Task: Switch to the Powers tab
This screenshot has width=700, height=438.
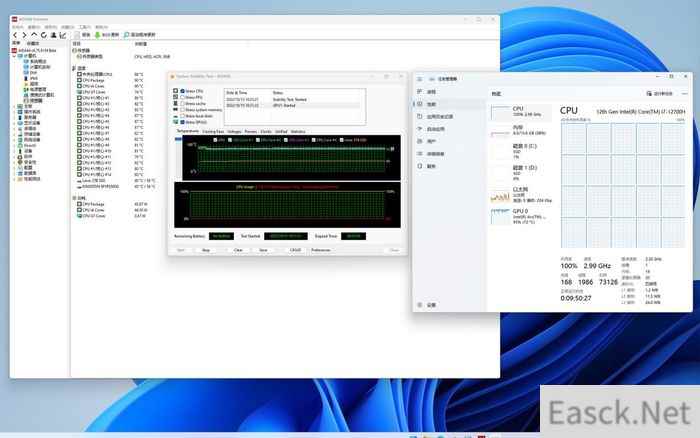Action: coord(250,132)
